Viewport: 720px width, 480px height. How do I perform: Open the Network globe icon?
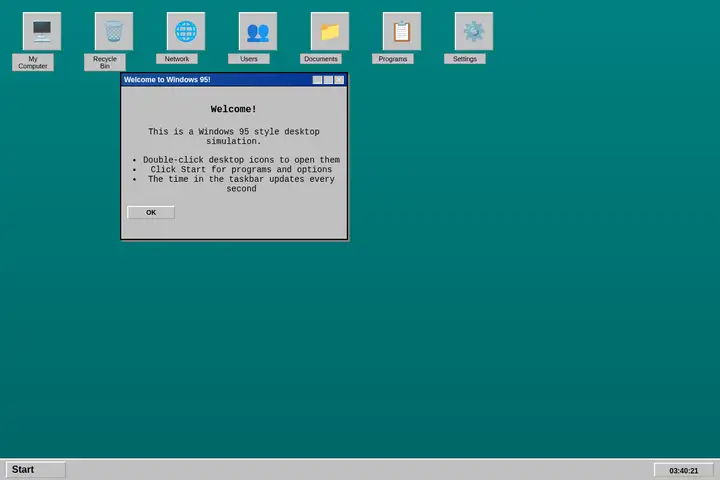pos(186,31)
